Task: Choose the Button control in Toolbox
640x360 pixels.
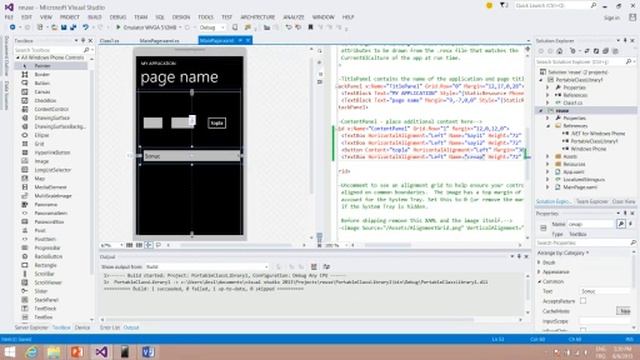Action: point(42,83)
